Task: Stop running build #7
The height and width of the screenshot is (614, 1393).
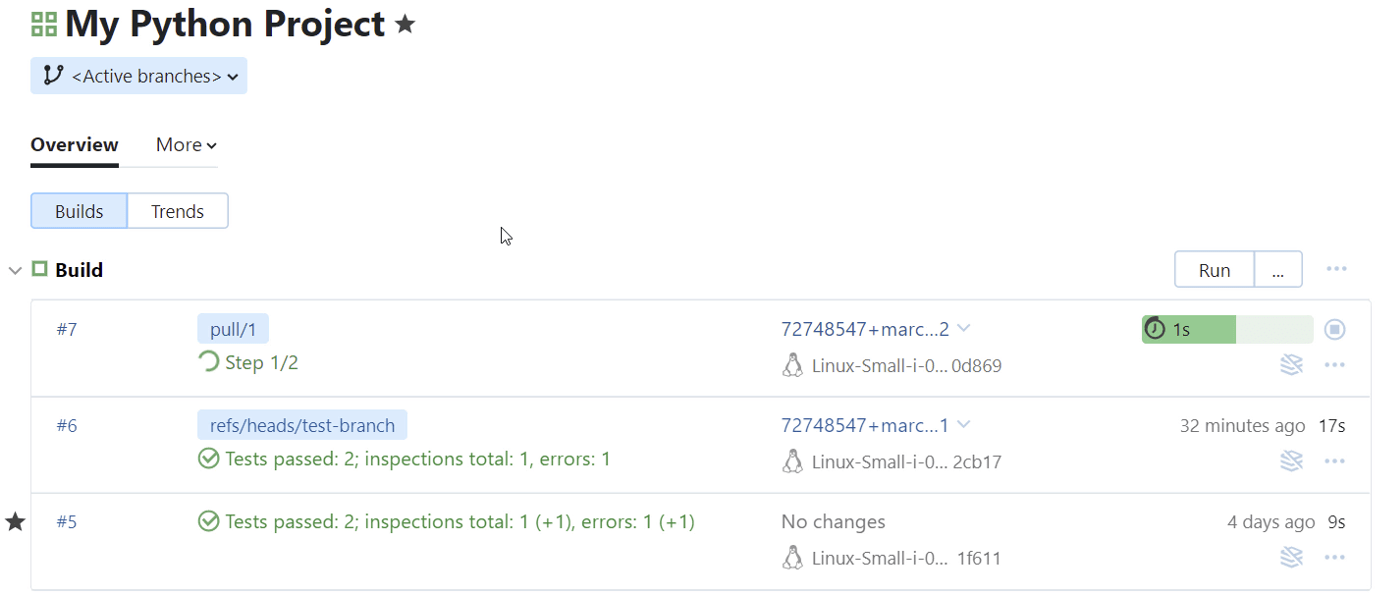Action: [x=1335, y=329]
